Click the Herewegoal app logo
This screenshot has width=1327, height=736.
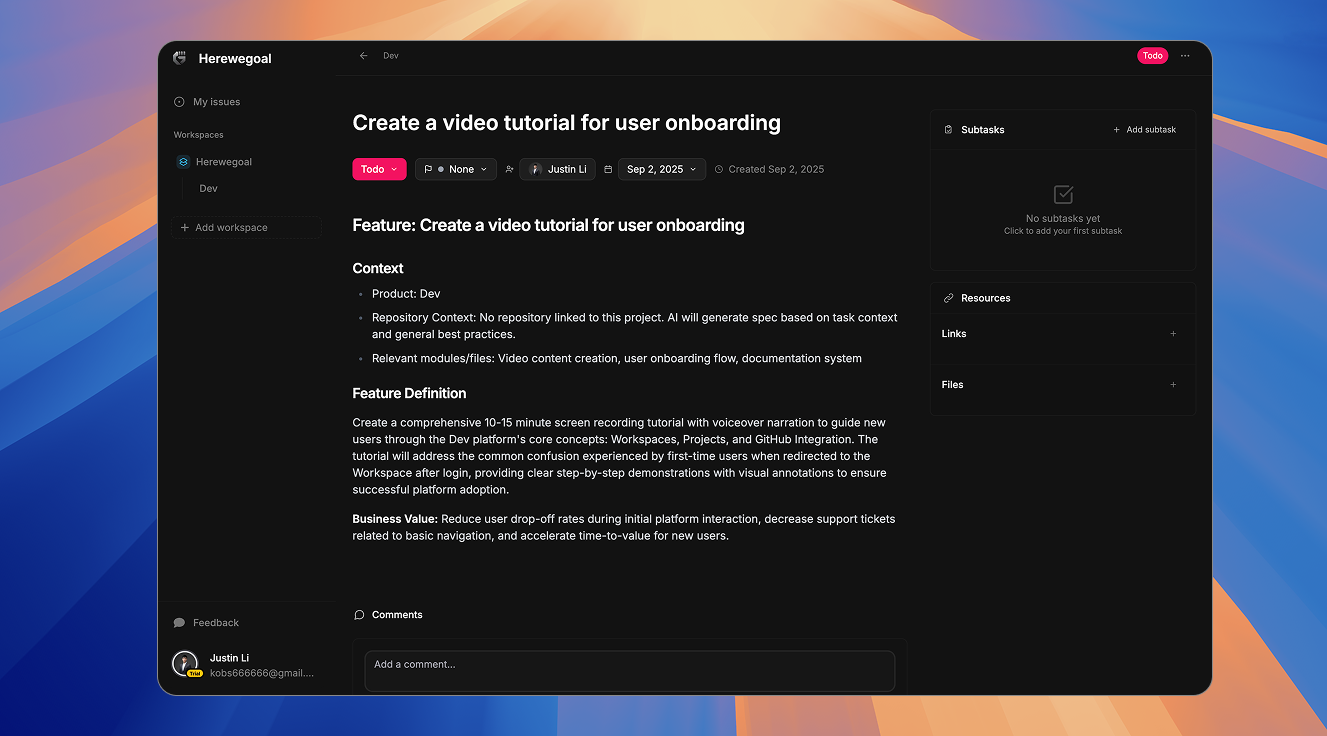[x=180, y=58]
